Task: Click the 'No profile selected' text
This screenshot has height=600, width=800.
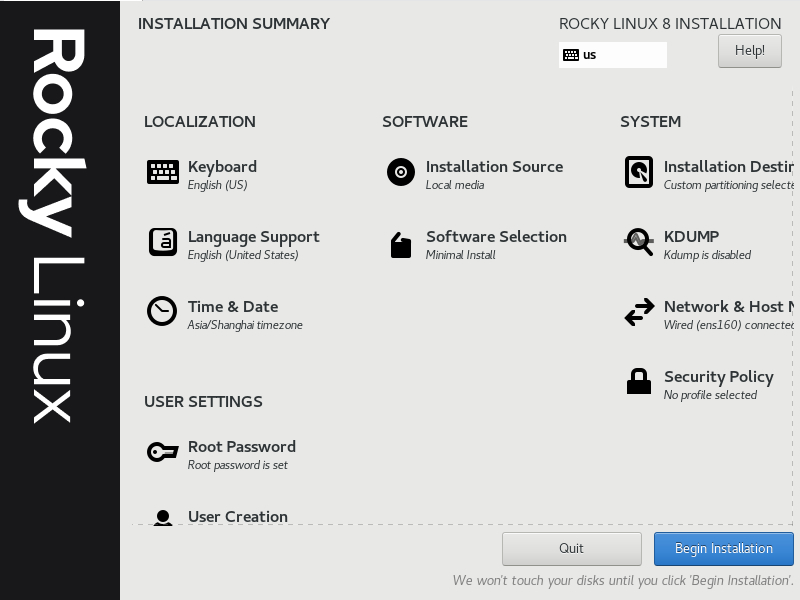Action: (x=710, y=395)
